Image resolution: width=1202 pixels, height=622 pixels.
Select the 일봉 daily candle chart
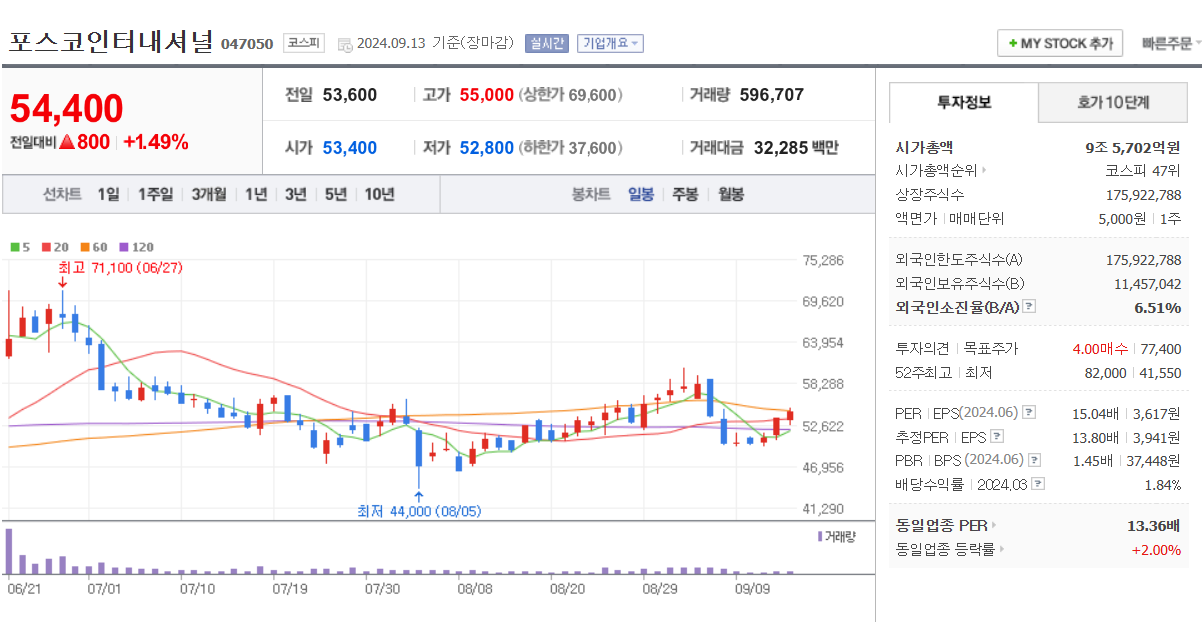tap(641, 194)
